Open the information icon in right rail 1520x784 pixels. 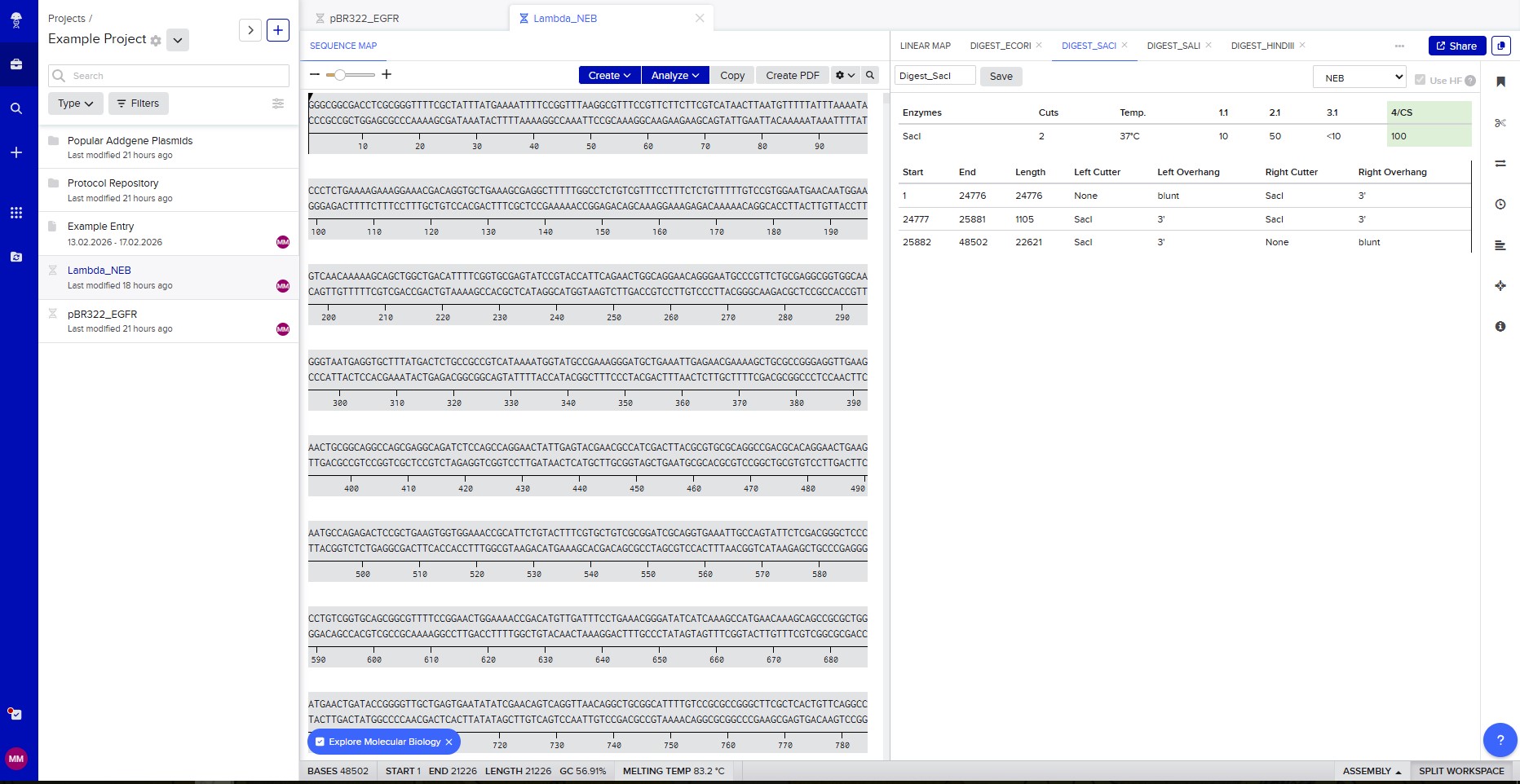(1500, 327)
